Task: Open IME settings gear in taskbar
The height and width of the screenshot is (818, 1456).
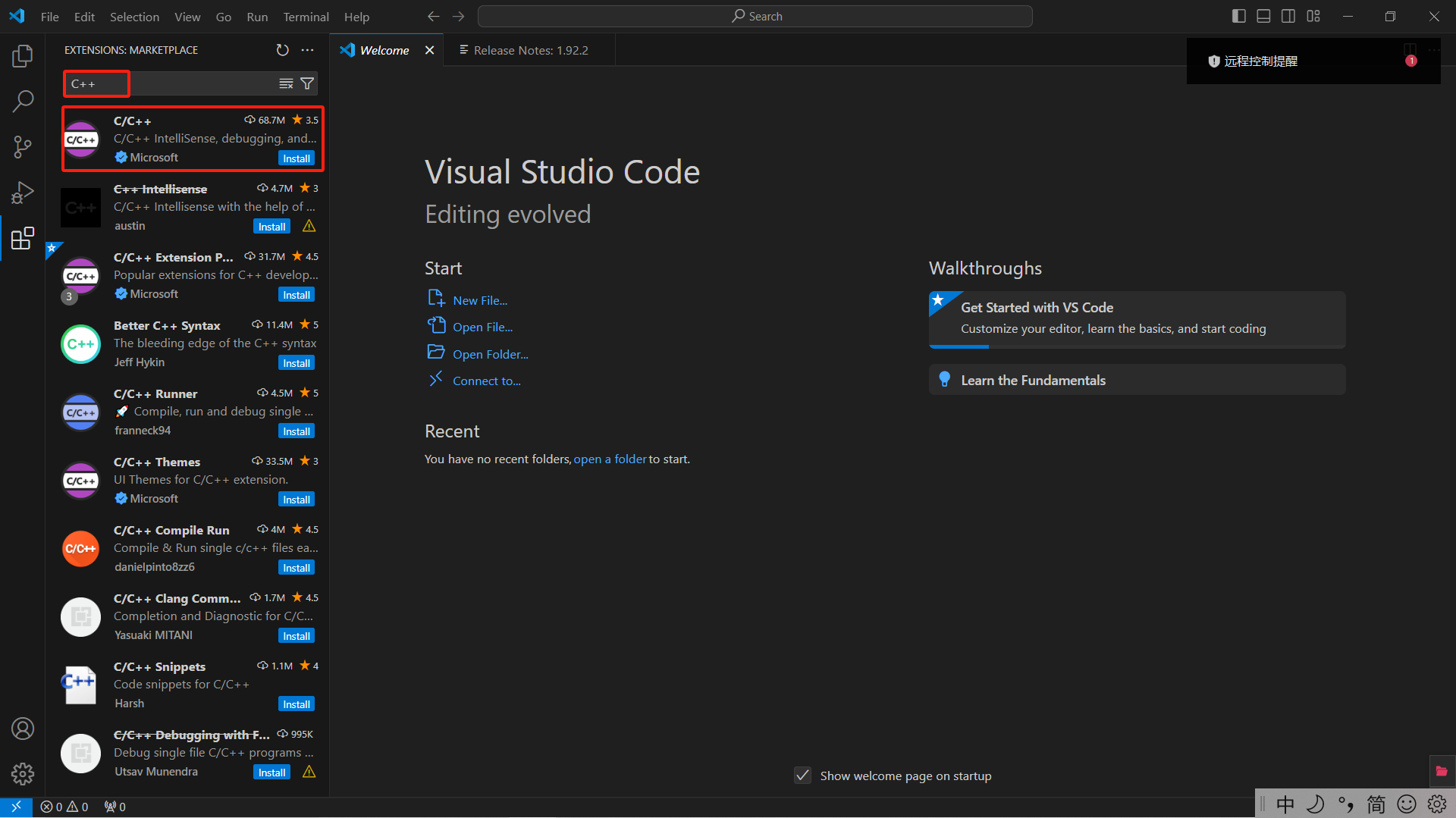Action: pyautogui.click(x=1437, y=804)
